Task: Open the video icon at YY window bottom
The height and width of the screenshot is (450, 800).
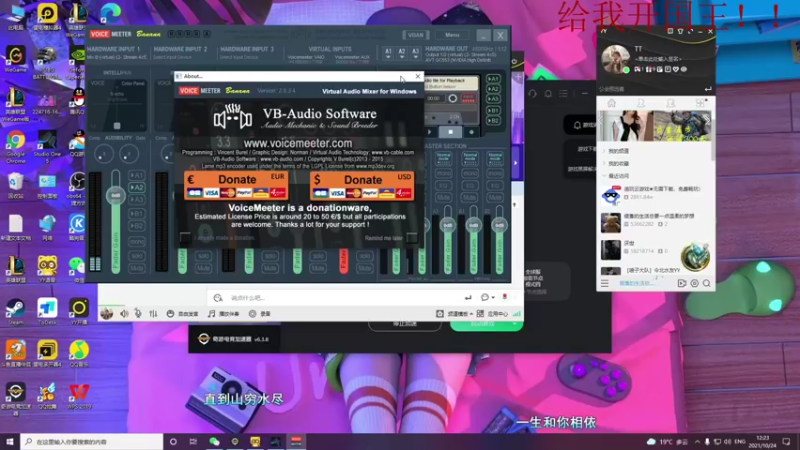Action: point(682,283)
